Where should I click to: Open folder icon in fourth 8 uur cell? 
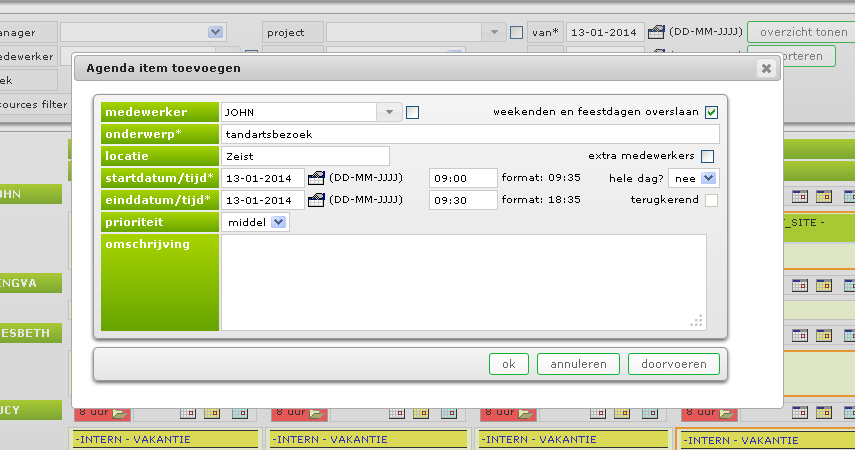[726, 414]
